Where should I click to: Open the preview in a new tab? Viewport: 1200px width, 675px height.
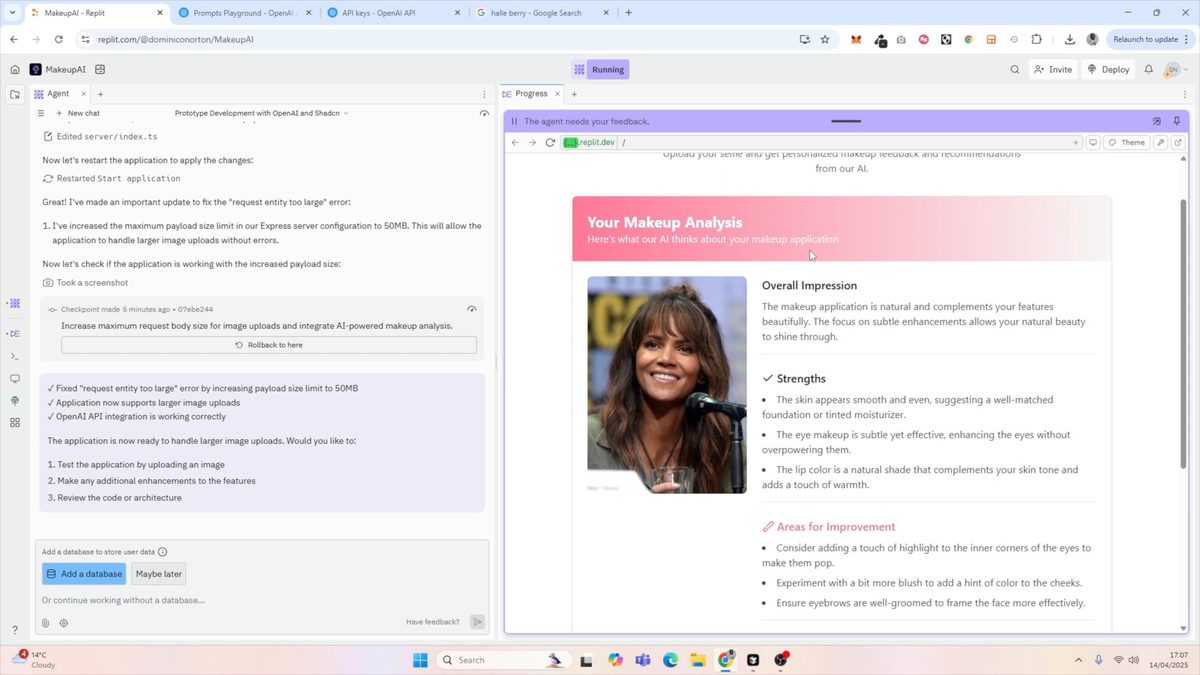tap(1178, 143)
